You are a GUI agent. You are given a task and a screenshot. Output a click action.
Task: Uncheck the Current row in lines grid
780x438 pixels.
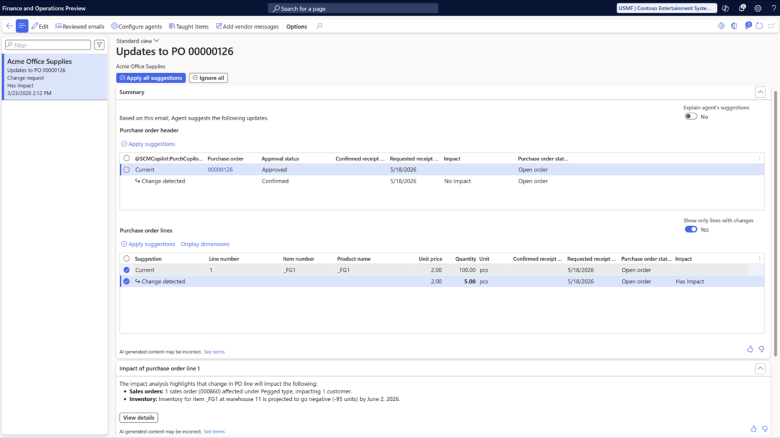coord(126,270)
